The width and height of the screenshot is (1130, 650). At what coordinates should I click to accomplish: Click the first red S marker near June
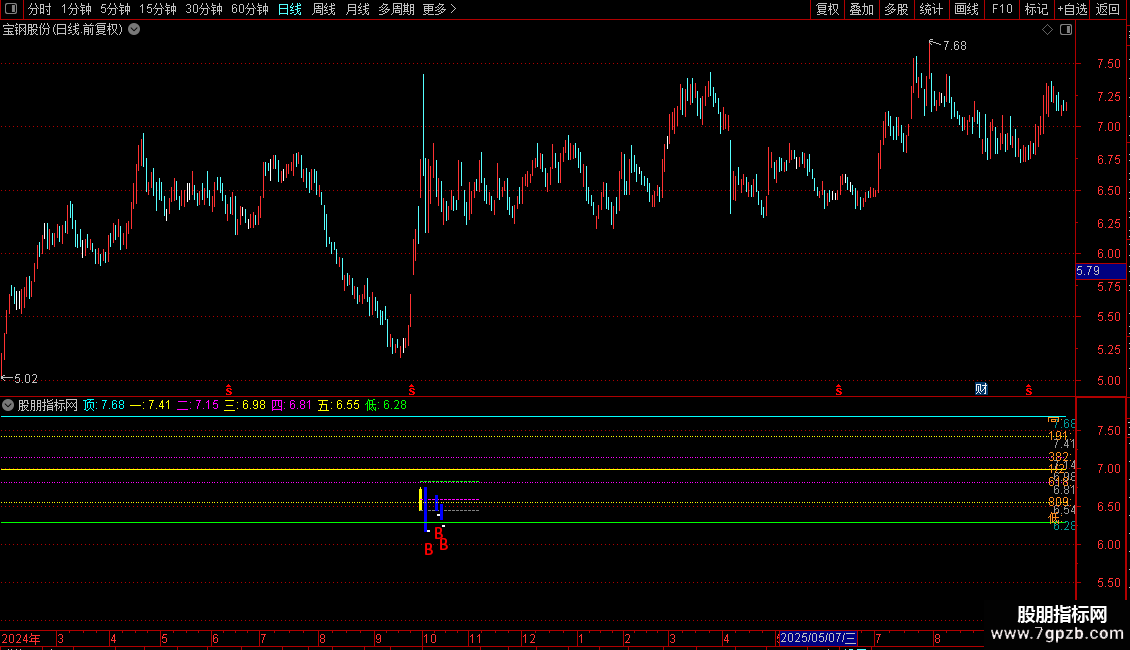[x=229, y=389]
